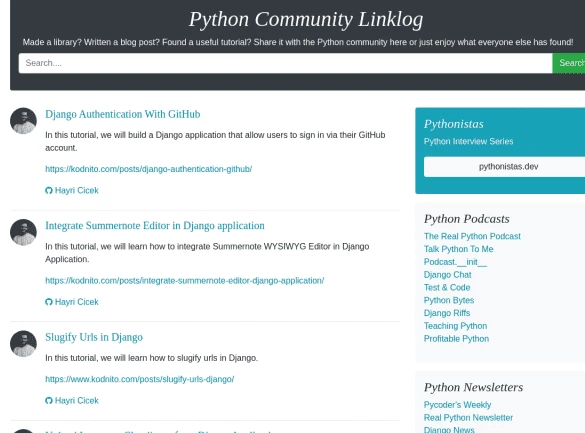This screenshot has height=433, width=585.
Task: Open Talk Python To Me link
Action: 459,249
